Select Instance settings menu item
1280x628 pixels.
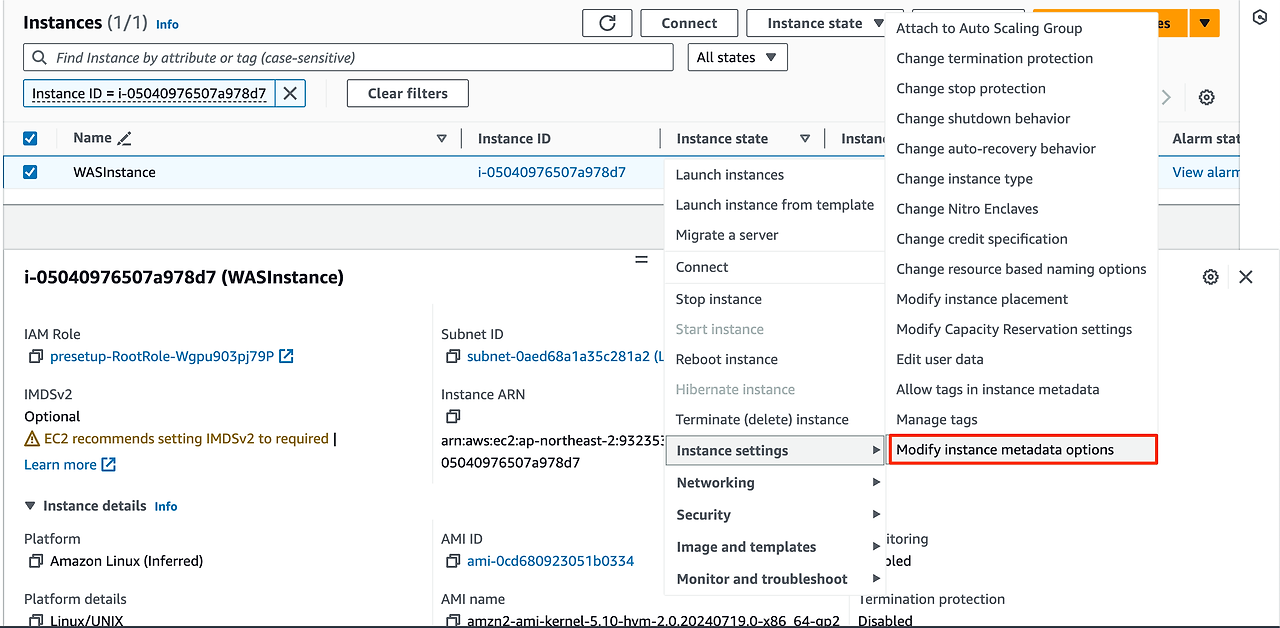[x=775, y=451]
